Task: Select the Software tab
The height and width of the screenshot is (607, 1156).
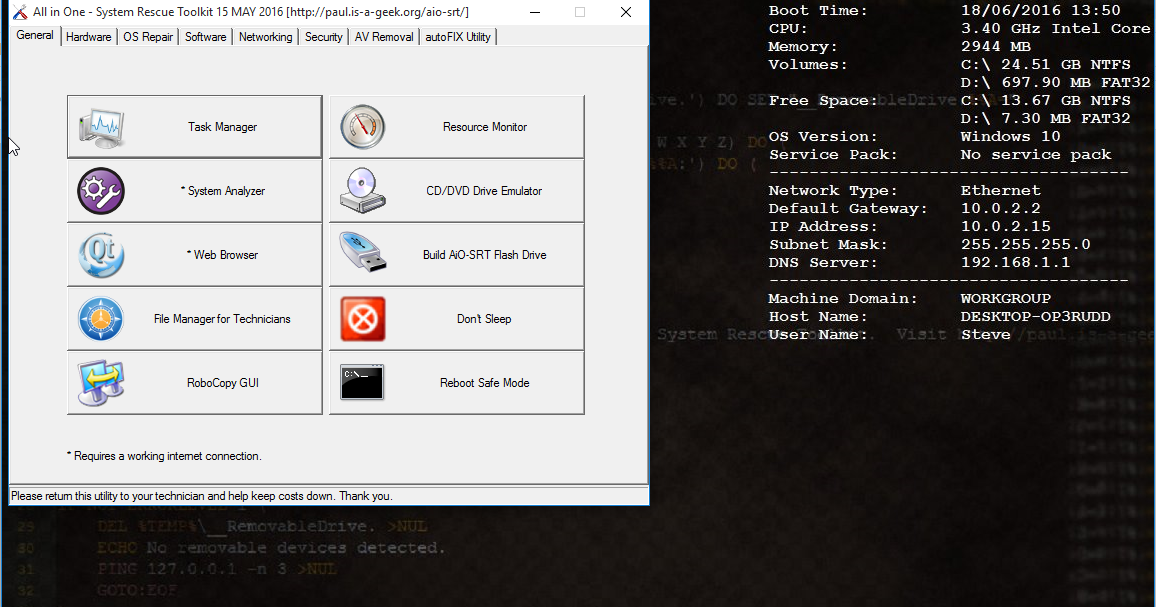Action: 205,36
